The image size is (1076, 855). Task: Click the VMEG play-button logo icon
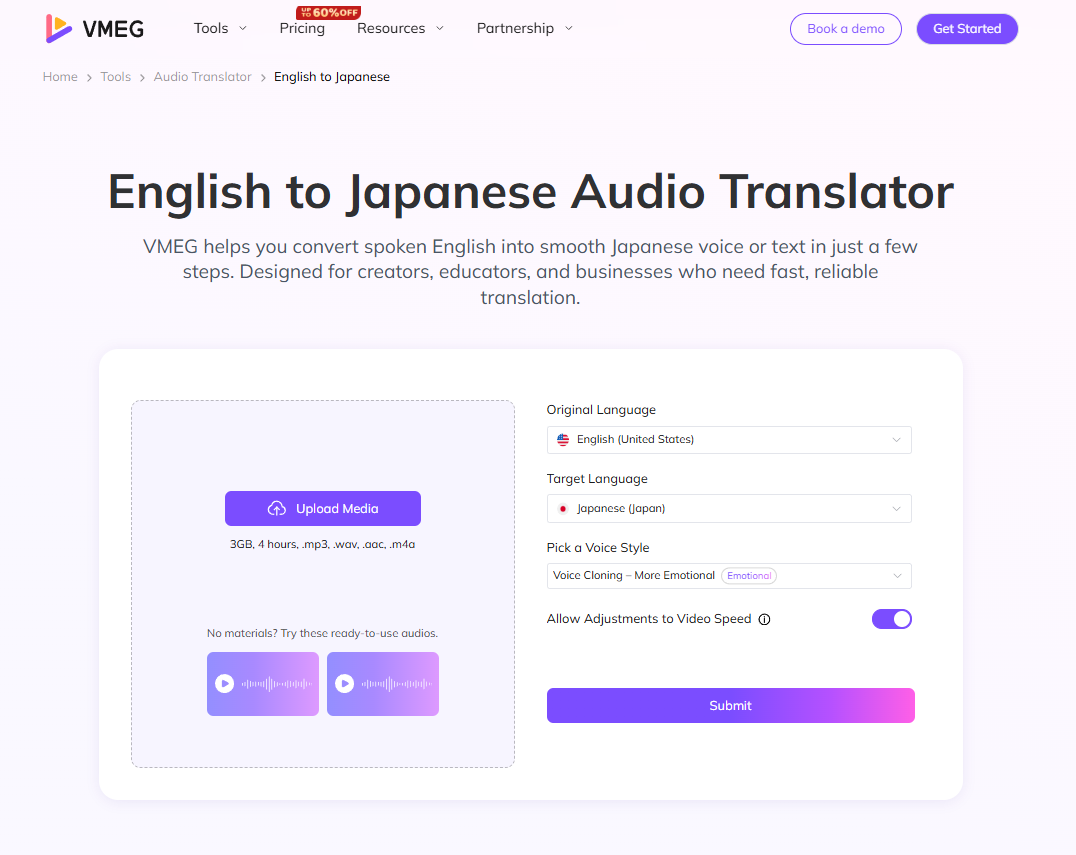57,28
